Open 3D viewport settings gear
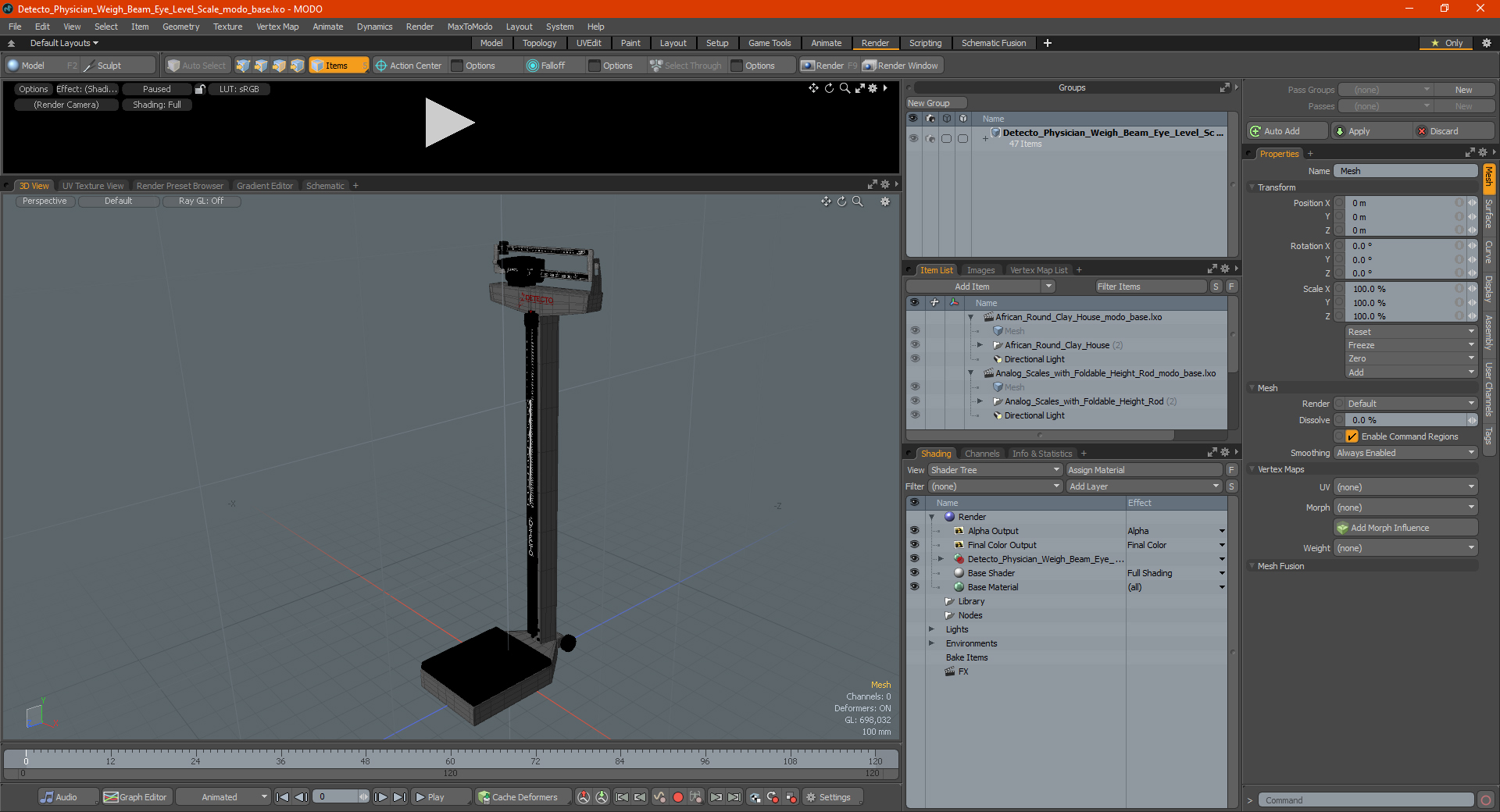Screen dimensions: 1500x812 point(885,201)
